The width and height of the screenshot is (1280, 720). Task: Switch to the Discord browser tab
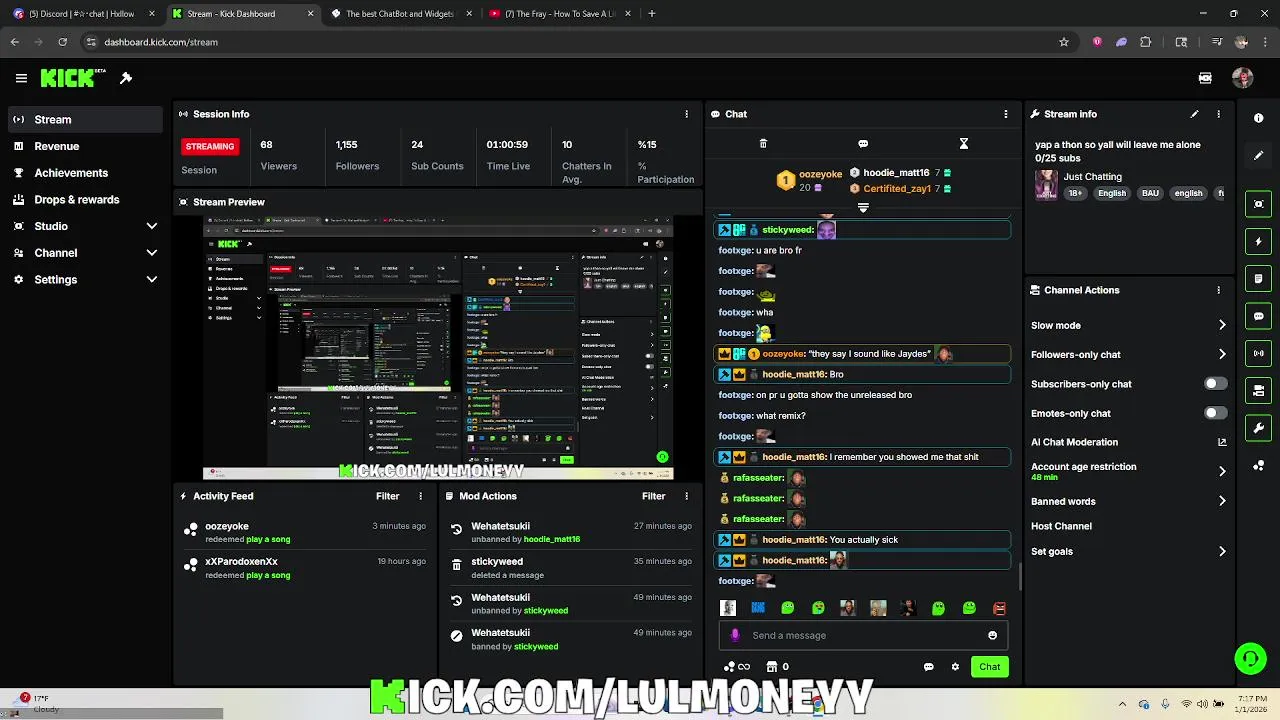[x=82, y=14]
